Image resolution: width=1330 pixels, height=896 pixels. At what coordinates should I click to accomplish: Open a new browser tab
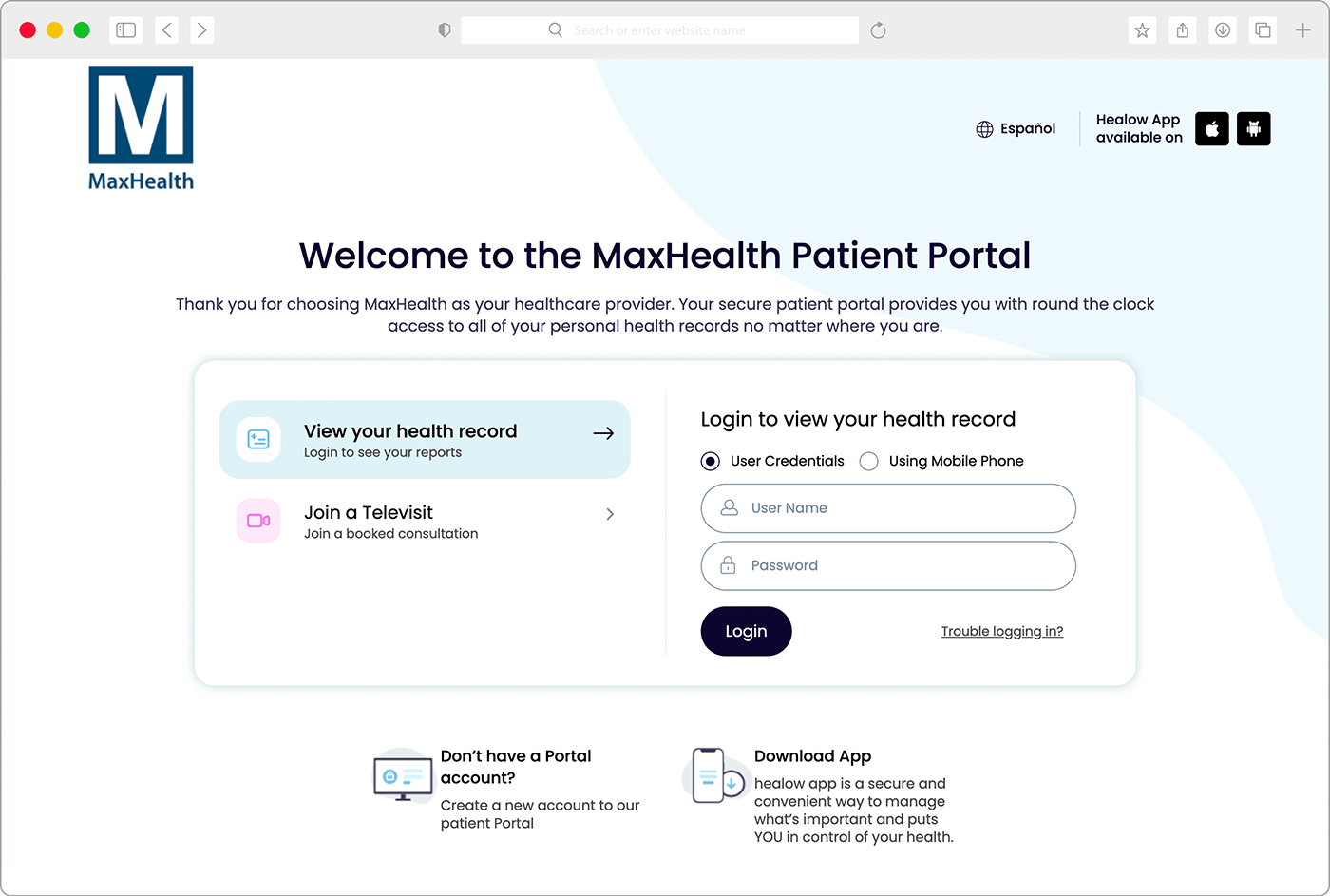1303,29
